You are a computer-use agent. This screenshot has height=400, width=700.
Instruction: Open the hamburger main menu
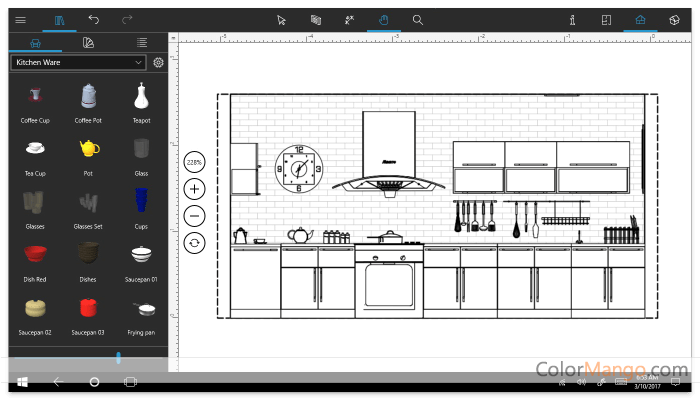[21, 19]
